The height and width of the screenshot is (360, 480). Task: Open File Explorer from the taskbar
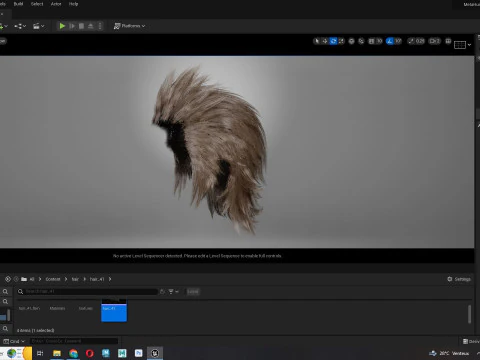(x=57, y=353)
